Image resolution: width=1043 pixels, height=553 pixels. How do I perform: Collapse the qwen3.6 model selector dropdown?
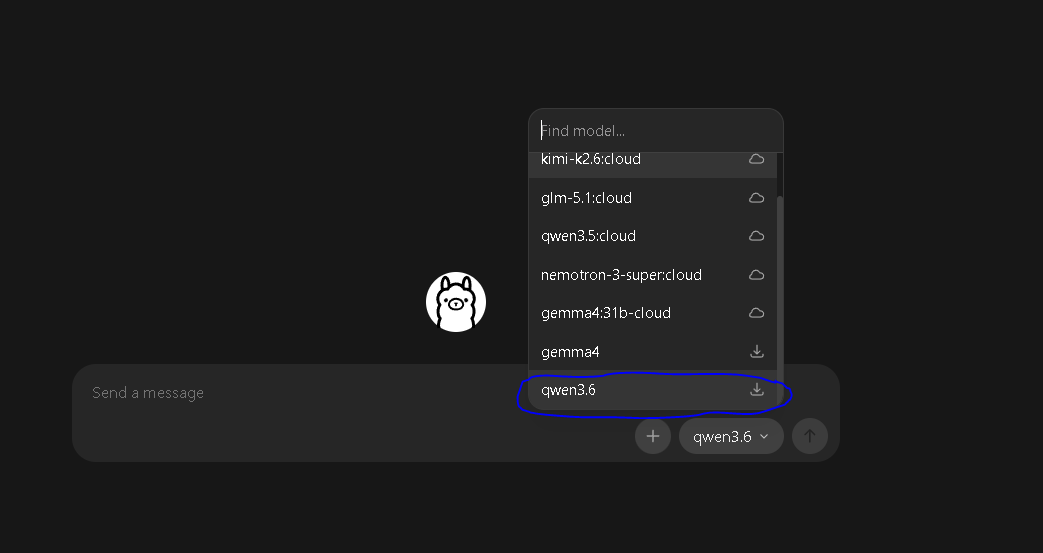coord(731,436)
